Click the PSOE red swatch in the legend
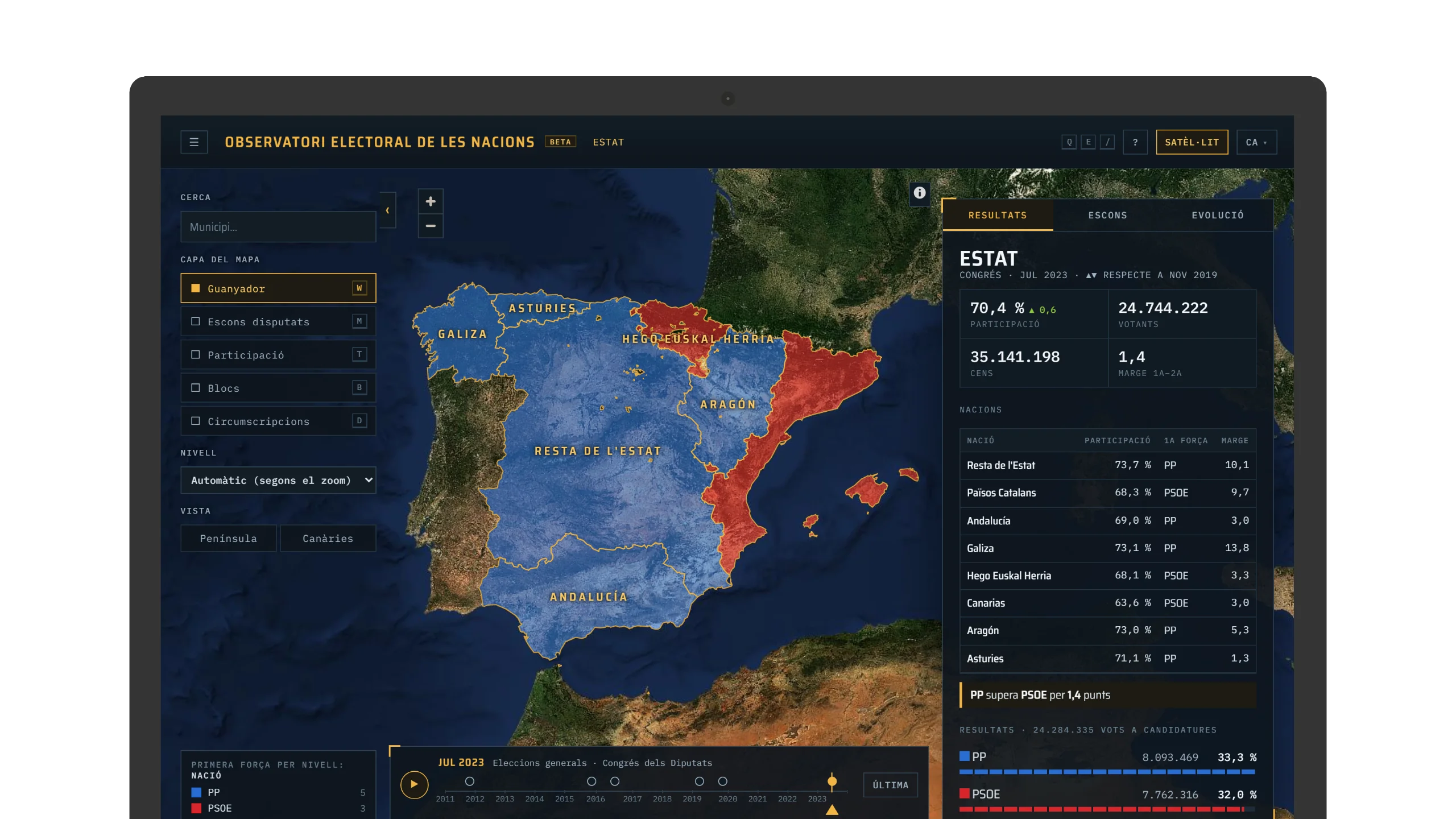 pyautogui.click(x=196, y=808)
